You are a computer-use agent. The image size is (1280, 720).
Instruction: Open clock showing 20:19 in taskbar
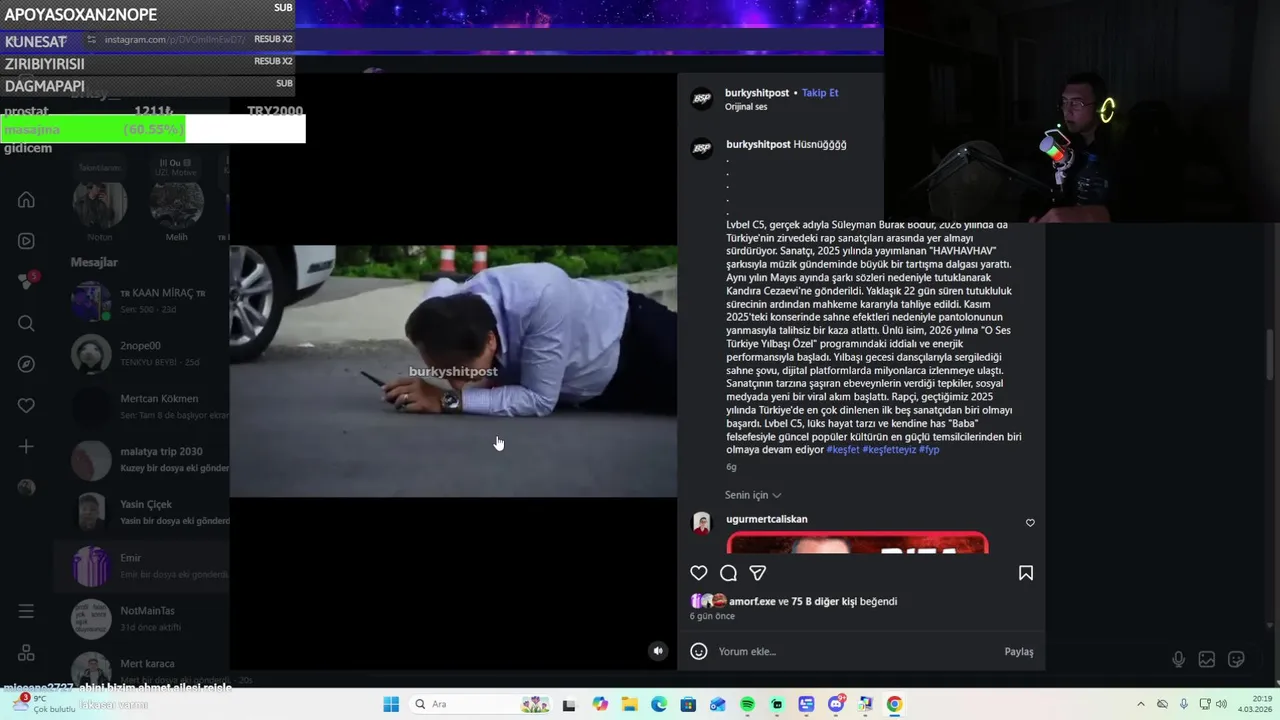click(1255, 704)
